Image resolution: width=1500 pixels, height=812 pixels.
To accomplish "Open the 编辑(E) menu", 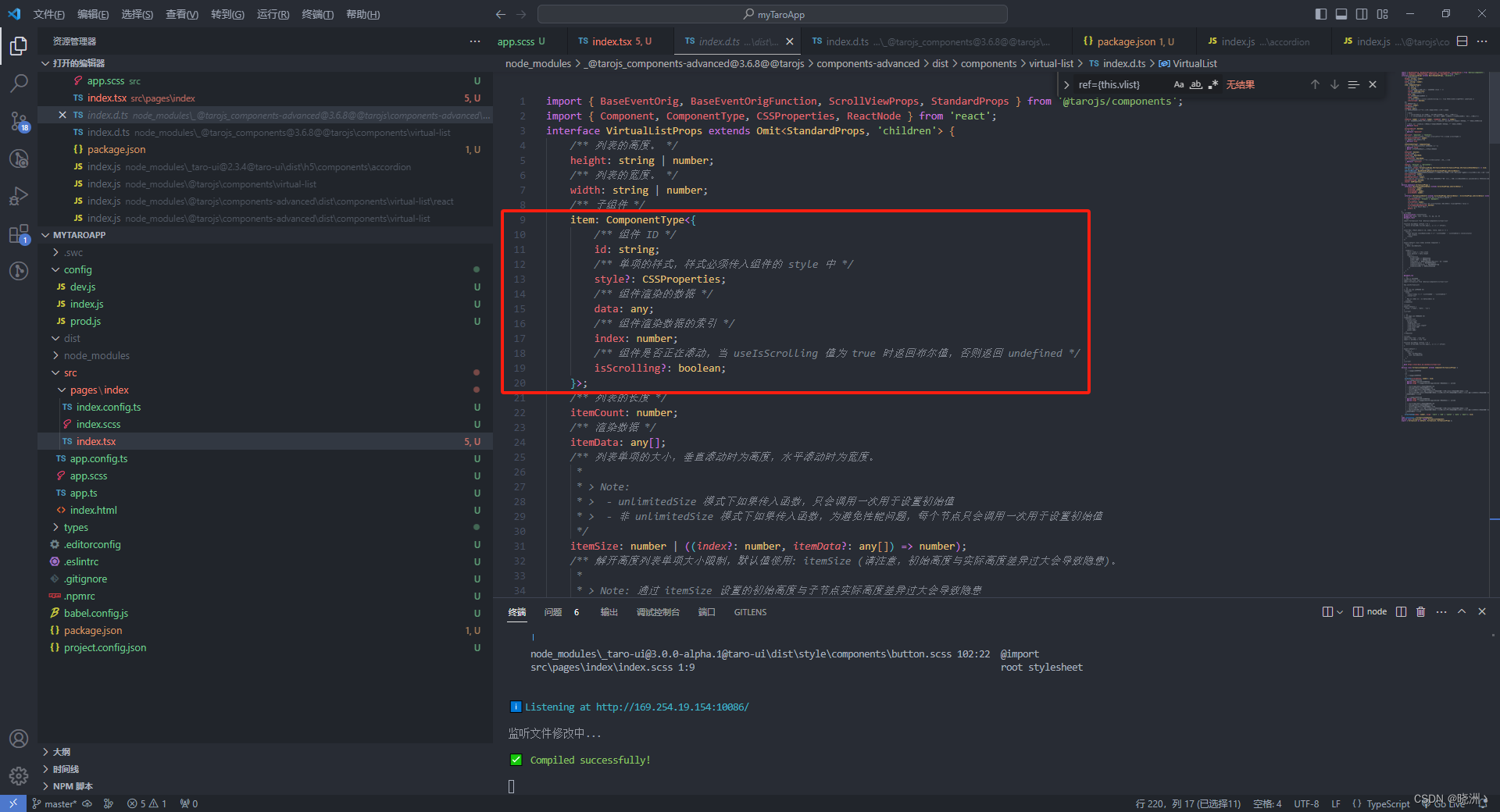I will pyautogui.click(x=93, y=14).
